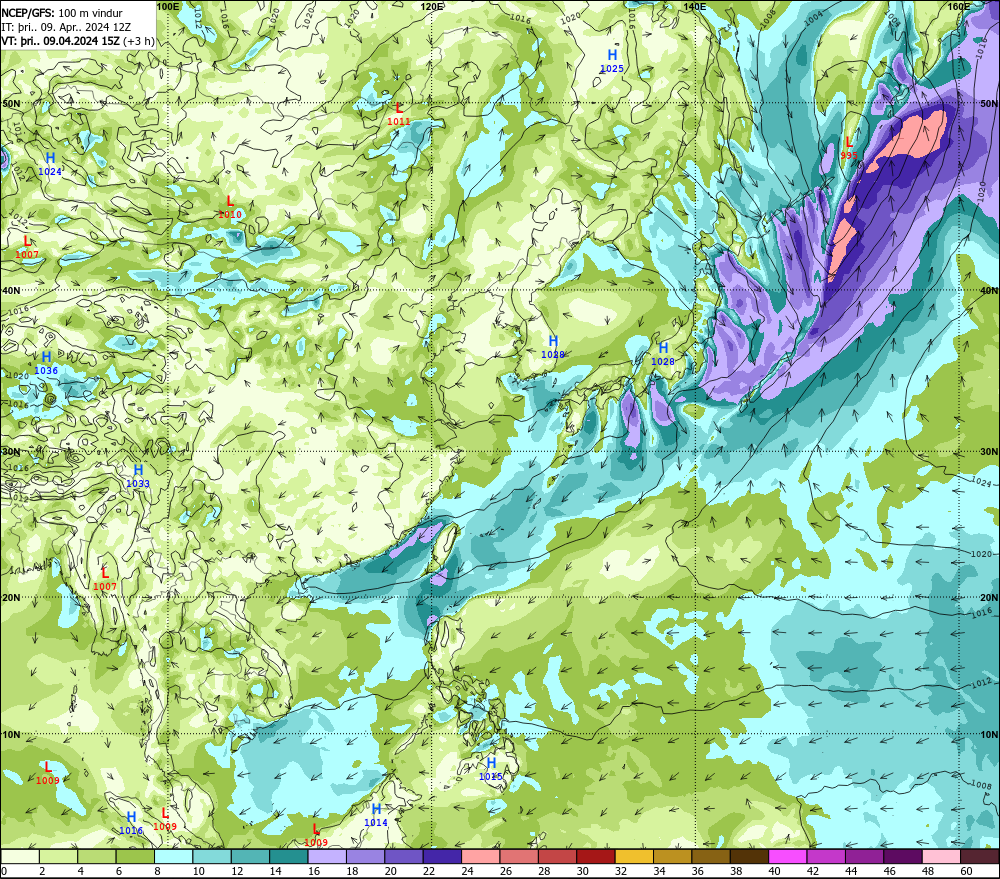Click the dark purple legend swatch between 44 and 46
This screenshot has height=879, width=1000.
[x=864, y=856]
